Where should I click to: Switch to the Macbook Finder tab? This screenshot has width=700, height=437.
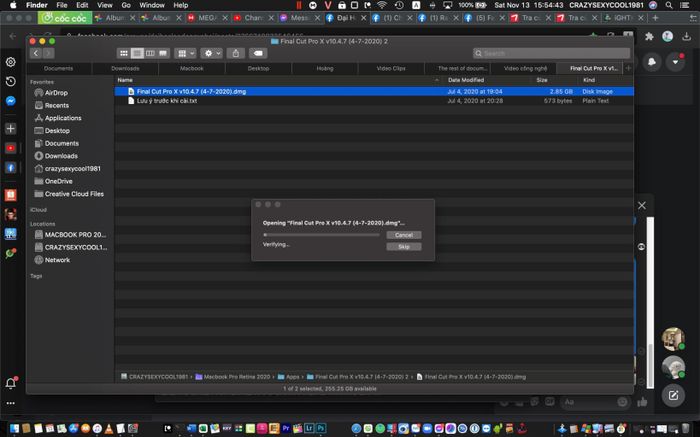coord(192,68)
